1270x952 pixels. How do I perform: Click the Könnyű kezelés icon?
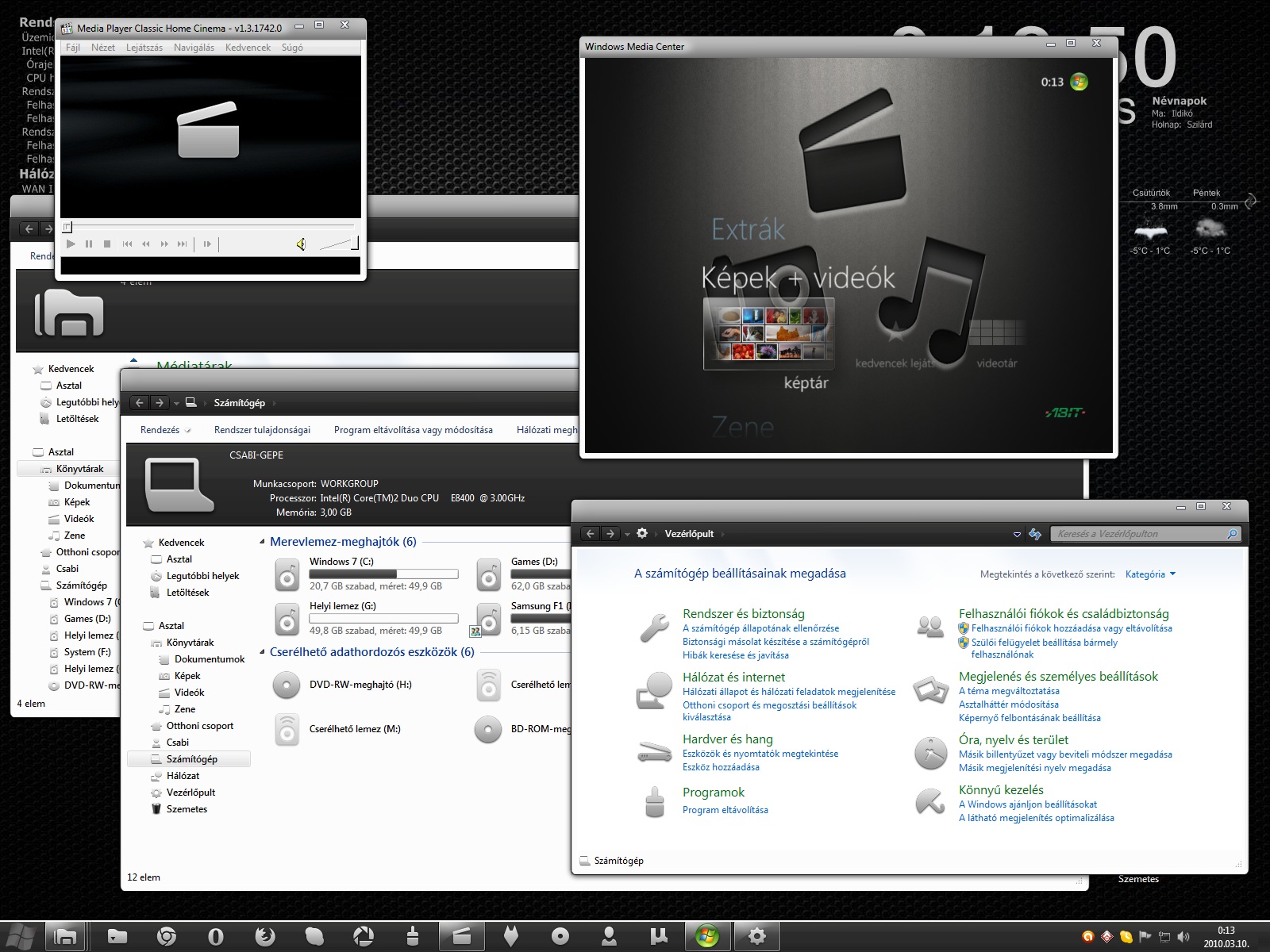pyautogui.click(x=930, y=800)
